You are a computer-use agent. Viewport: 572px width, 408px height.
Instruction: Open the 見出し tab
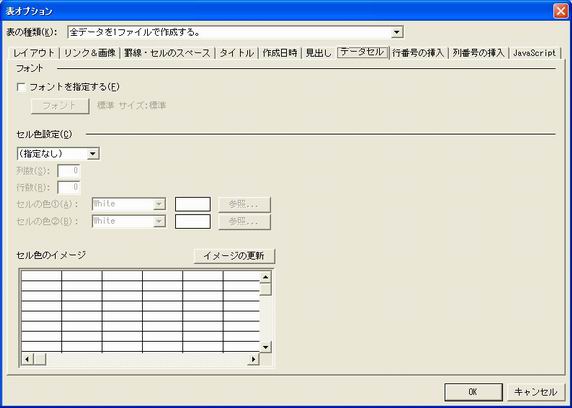(318, 53)
